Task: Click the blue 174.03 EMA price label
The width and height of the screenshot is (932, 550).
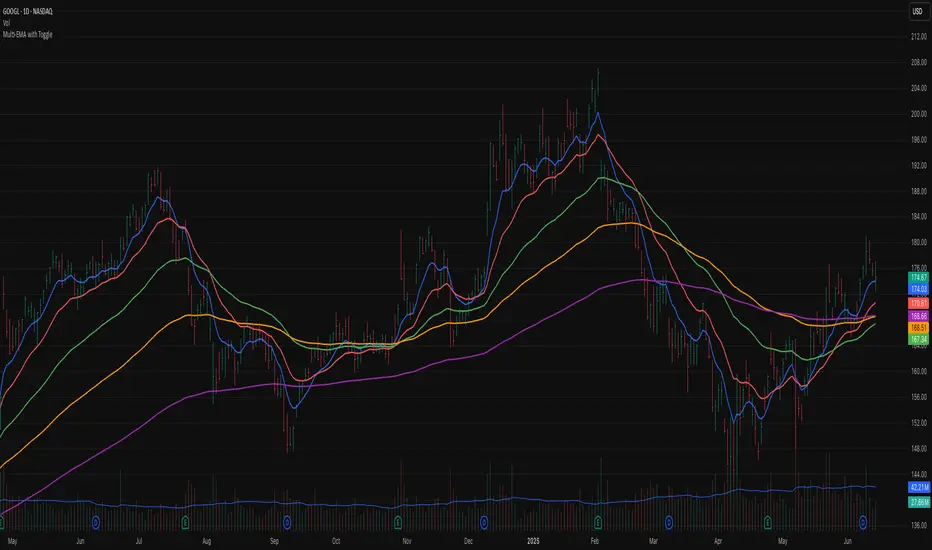Action: tap(918, 289)
